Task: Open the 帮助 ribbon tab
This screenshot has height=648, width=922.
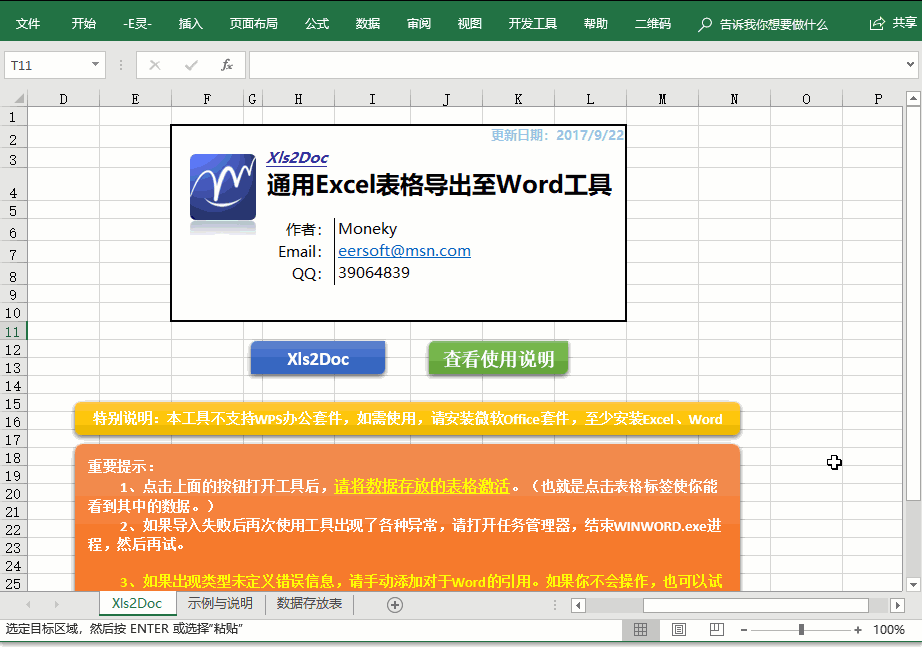Action: coord(596,24)
